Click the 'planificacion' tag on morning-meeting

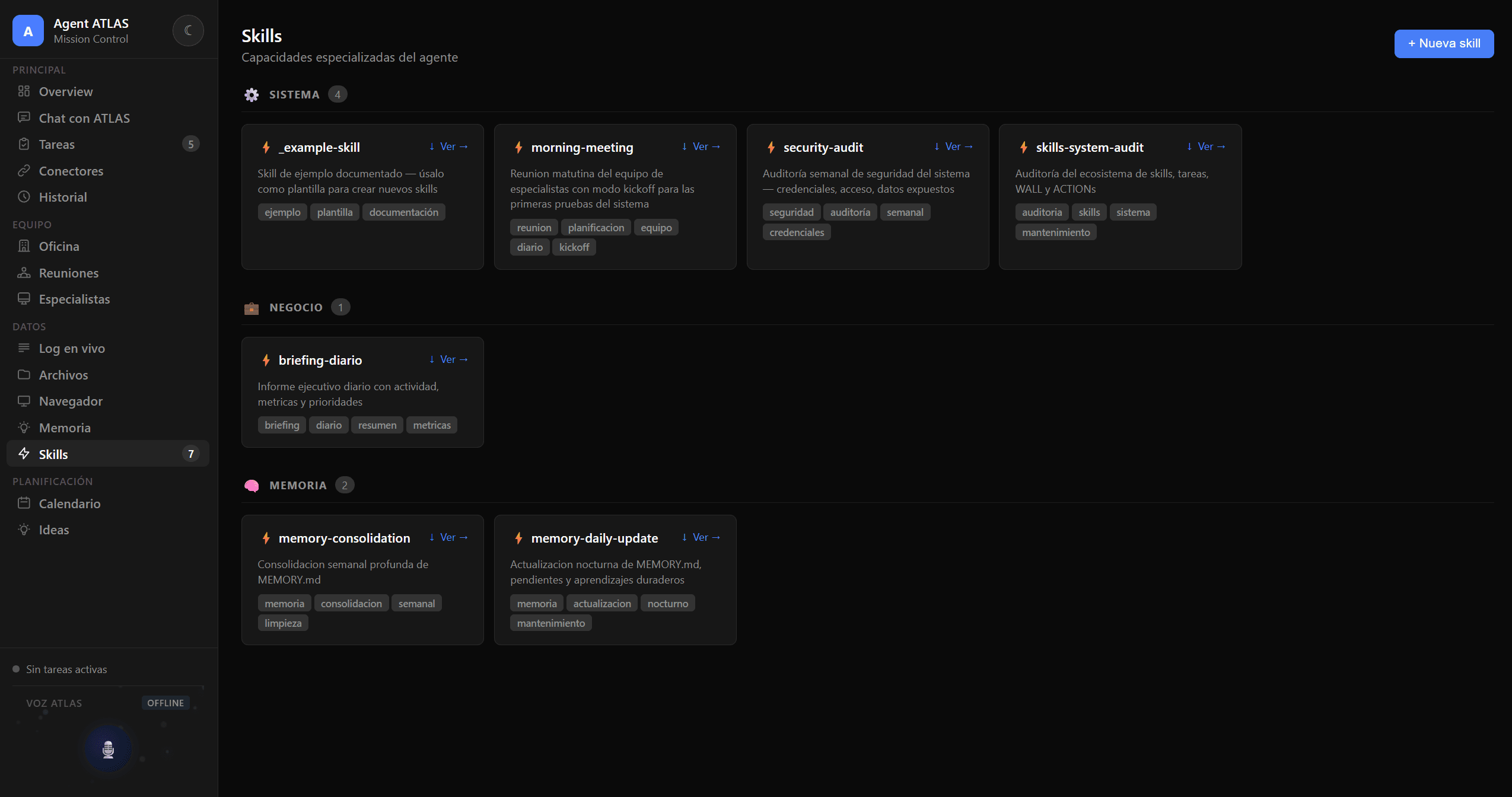pyautogui.click(x=596, y=228)
